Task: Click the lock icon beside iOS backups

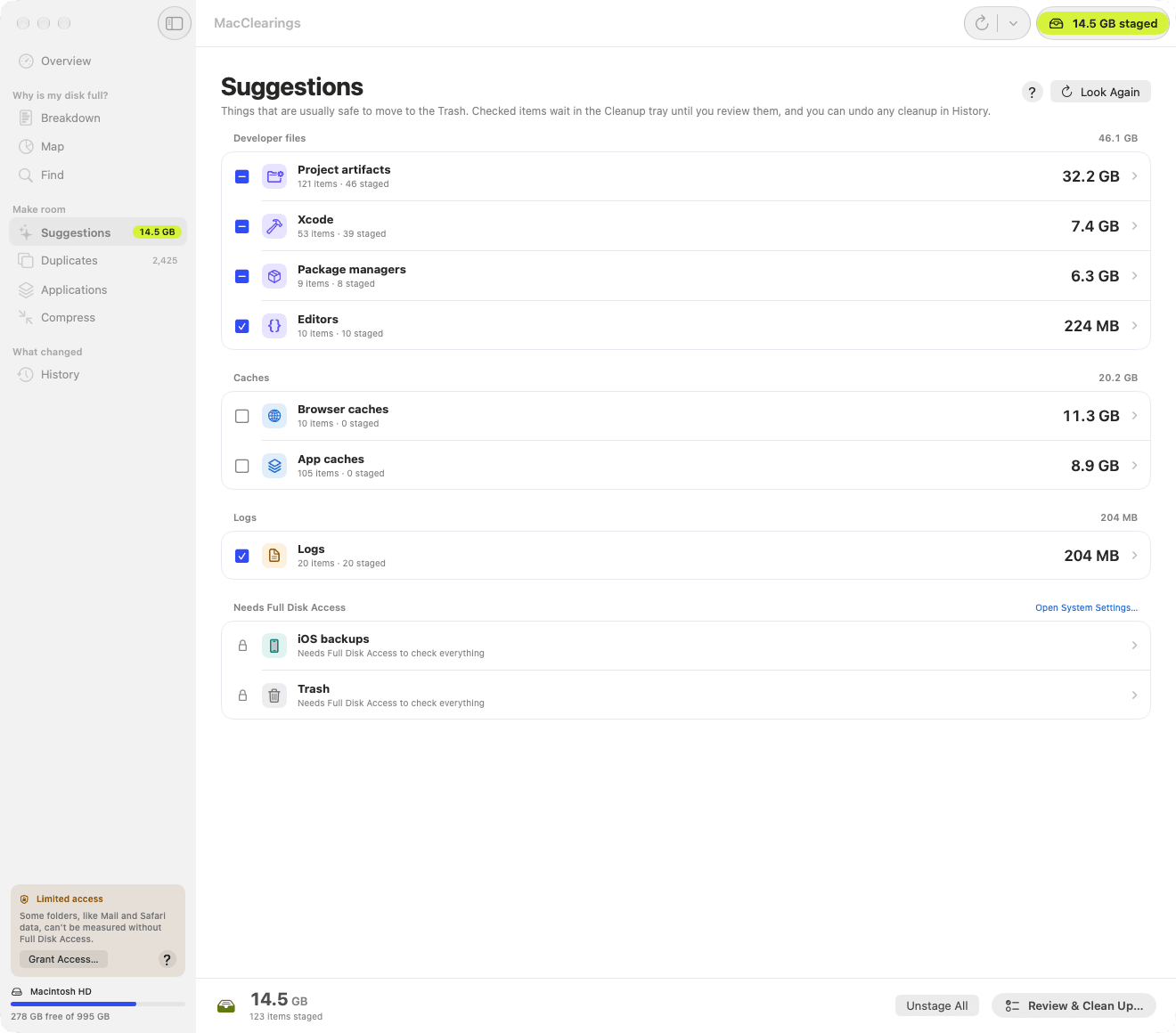Action: coord(242,646)
